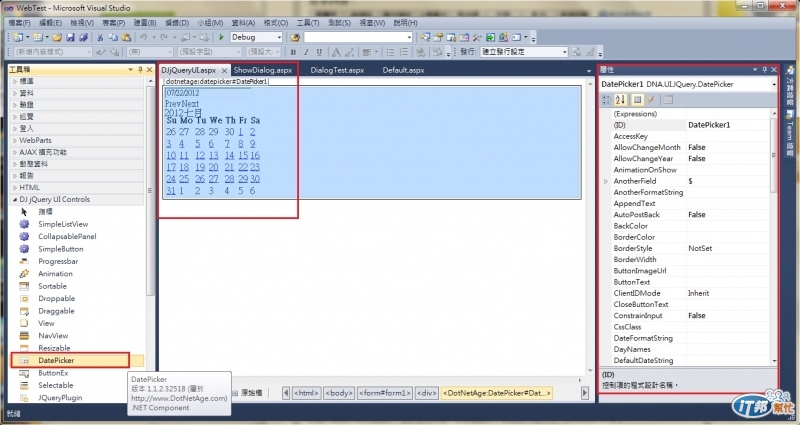Click the Prev link in calendar
The image size is (800, 425).
pyautogui.click(x=173, y=104)
